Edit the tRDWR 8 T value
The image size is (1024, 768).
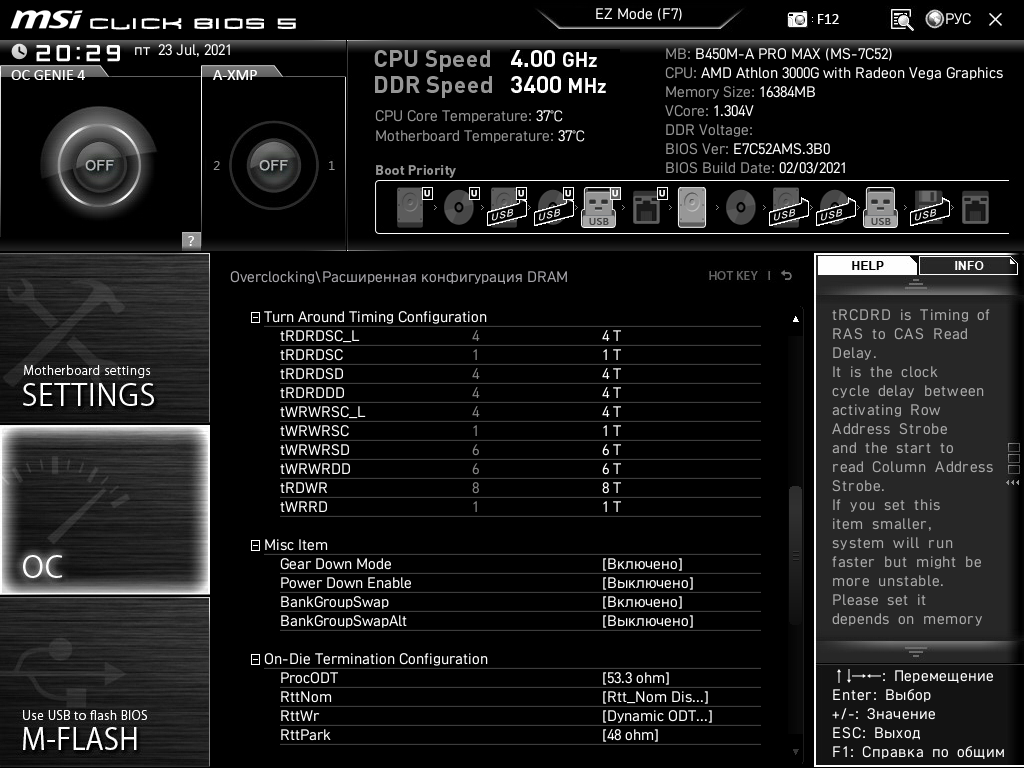point(611,488)
